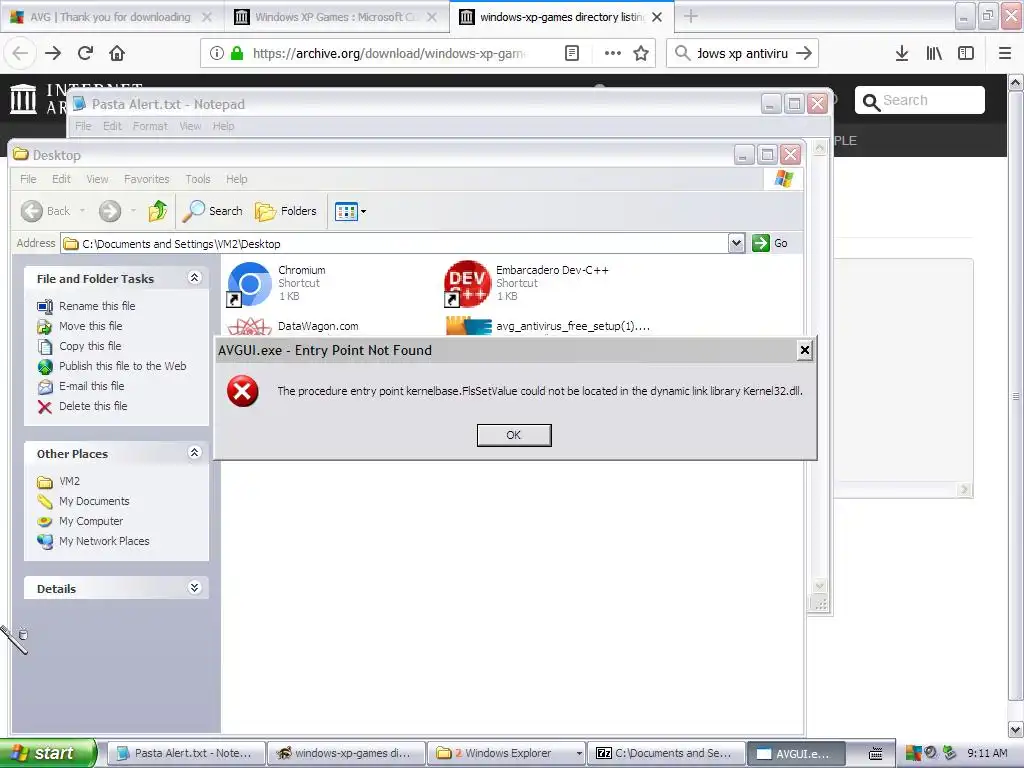
Task: Collapse File and Folder Tasks panel
Action: [195, 278]
